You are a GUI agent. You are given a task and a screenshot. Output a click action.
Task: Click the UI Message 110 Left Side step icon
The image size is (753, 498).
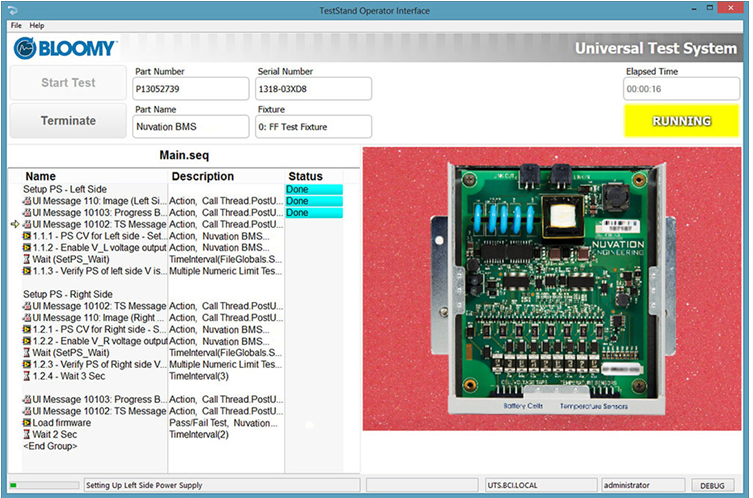click(x=27, y=201)
